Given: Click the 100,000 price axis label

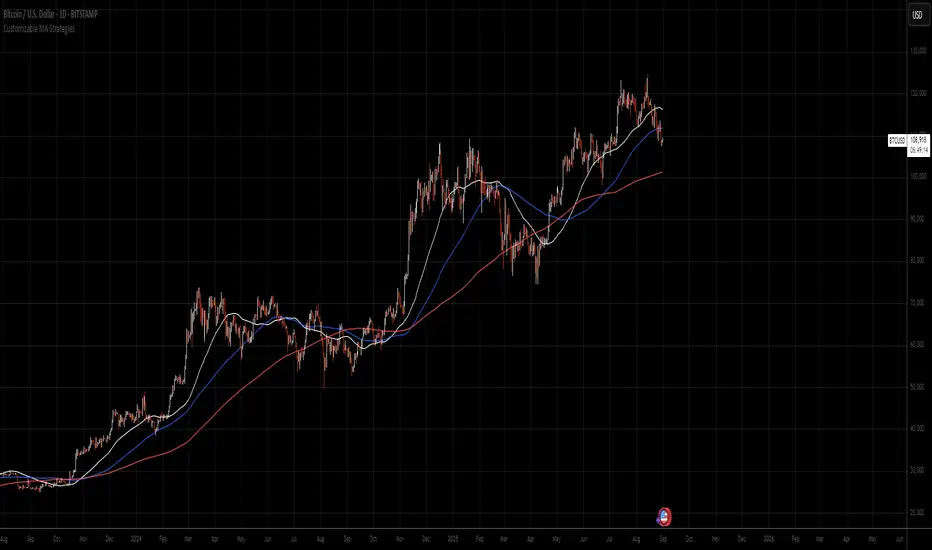Looking at the screenshot, I should click(x=918, y=177).
